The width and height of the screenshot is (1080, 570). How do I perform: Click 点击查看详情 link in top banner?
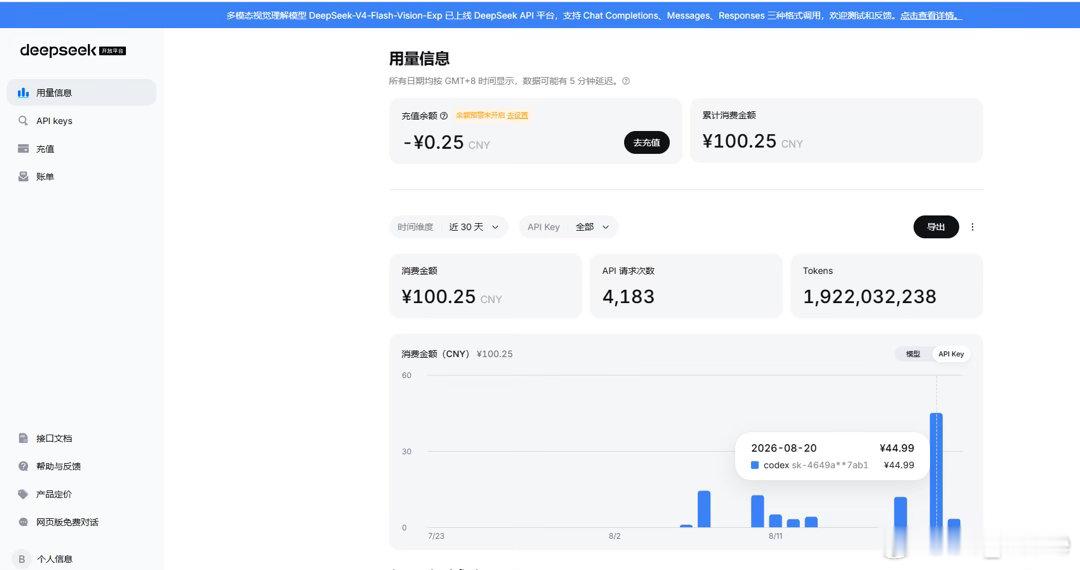click(931, 15)
